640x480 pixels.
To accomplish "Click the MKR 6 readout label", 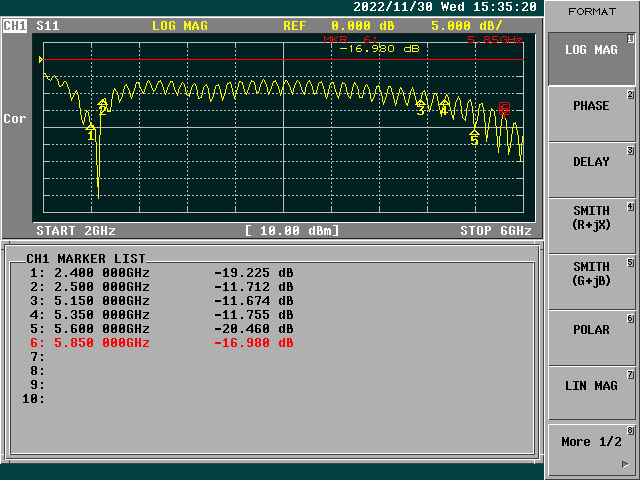I will tap(351, 40).
